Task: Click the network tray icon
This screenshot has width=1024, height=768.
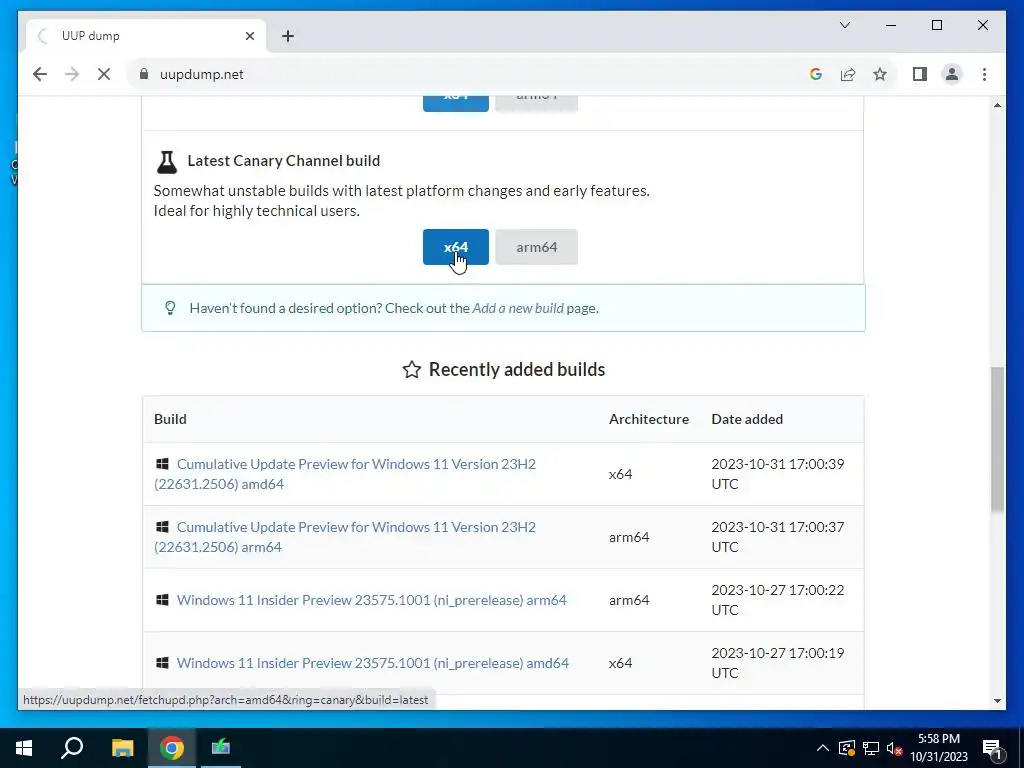Action: pos(871,748)
